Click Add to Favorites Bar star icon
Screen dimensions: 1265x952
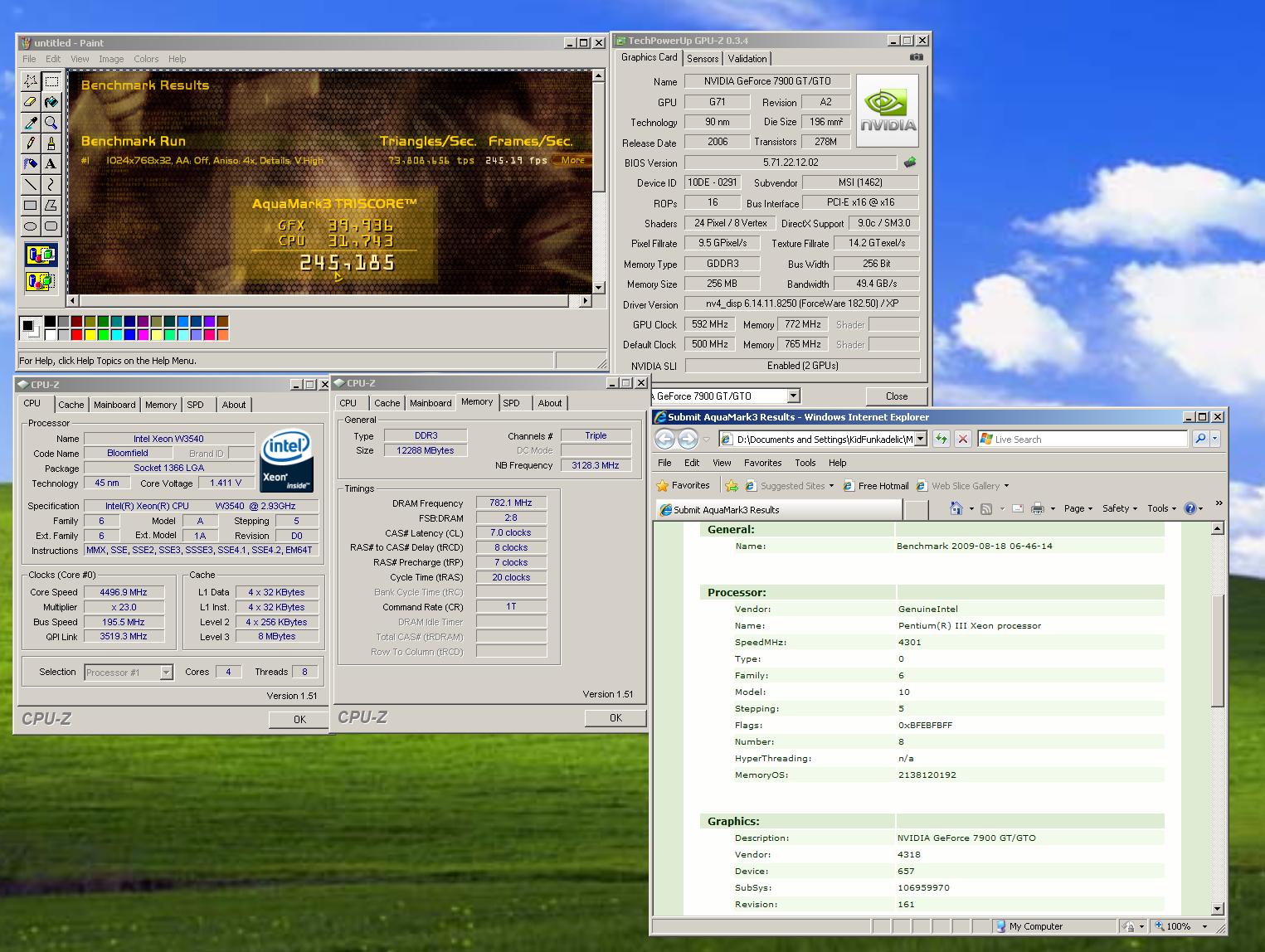tap(731, 486)
